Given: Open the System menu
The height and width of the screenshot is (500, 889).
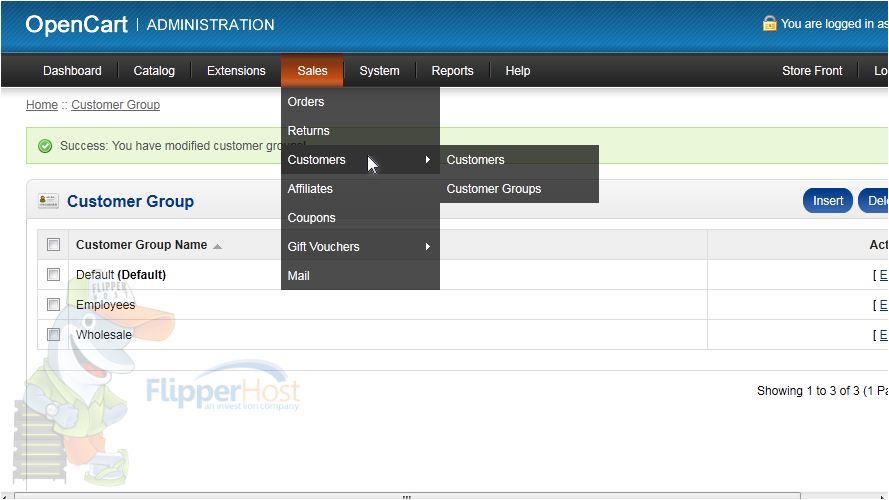Looking at the screenshot, I should (379, 71).
